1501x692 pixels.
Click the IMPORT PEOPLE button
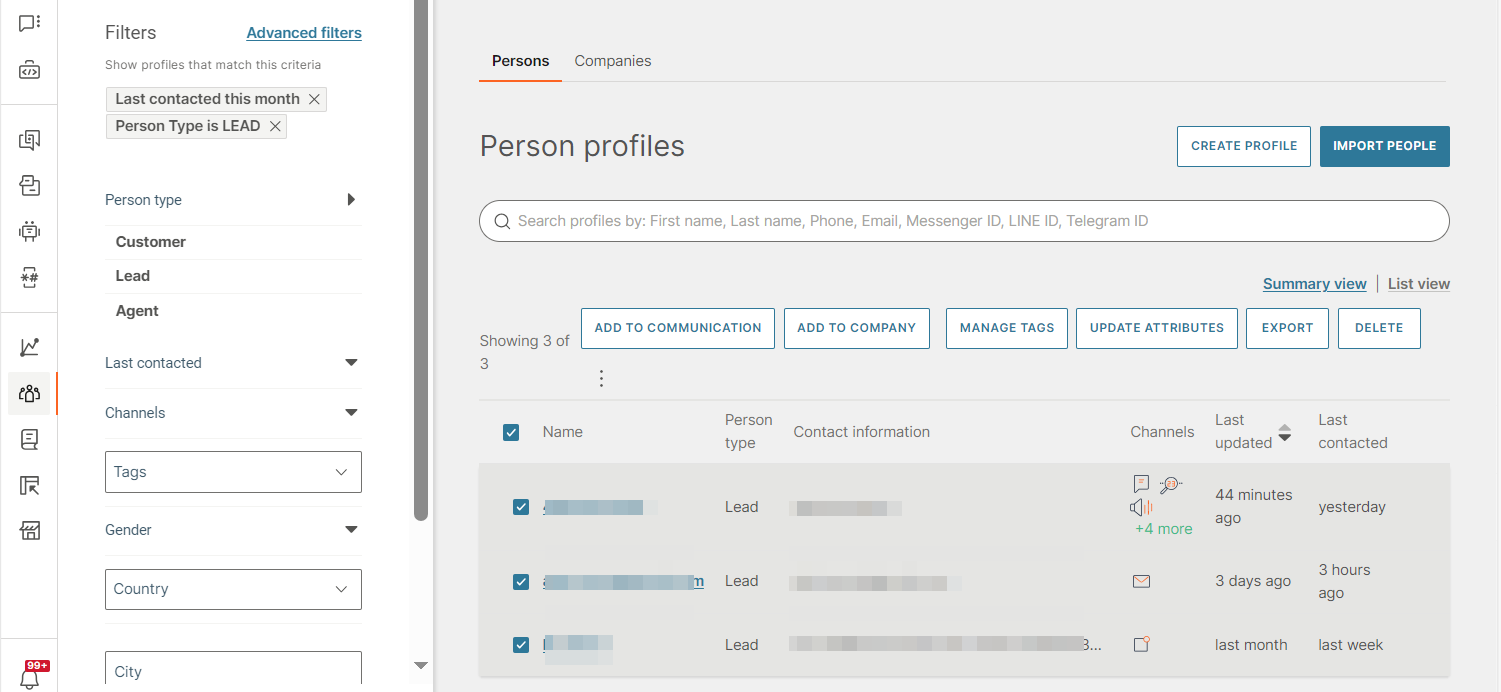click(x=1384, y=146)
